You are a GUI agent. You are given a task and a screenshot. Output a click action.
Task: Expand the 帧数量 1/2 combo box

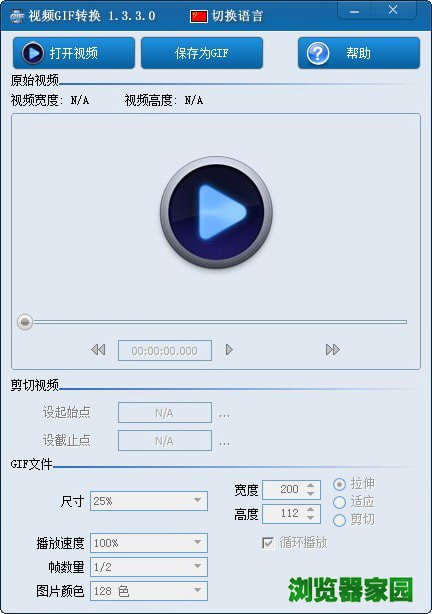(x=149, y=567)
